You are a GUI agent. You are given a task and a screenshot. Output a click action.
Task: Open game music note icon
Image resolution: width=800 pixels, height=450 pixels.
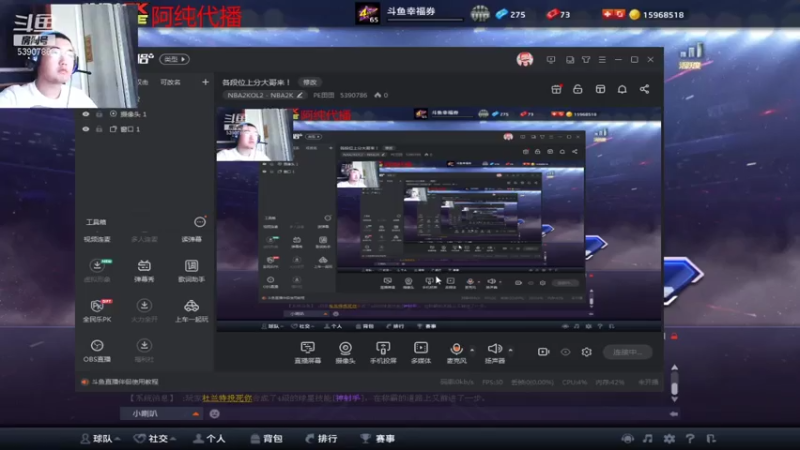647,438
